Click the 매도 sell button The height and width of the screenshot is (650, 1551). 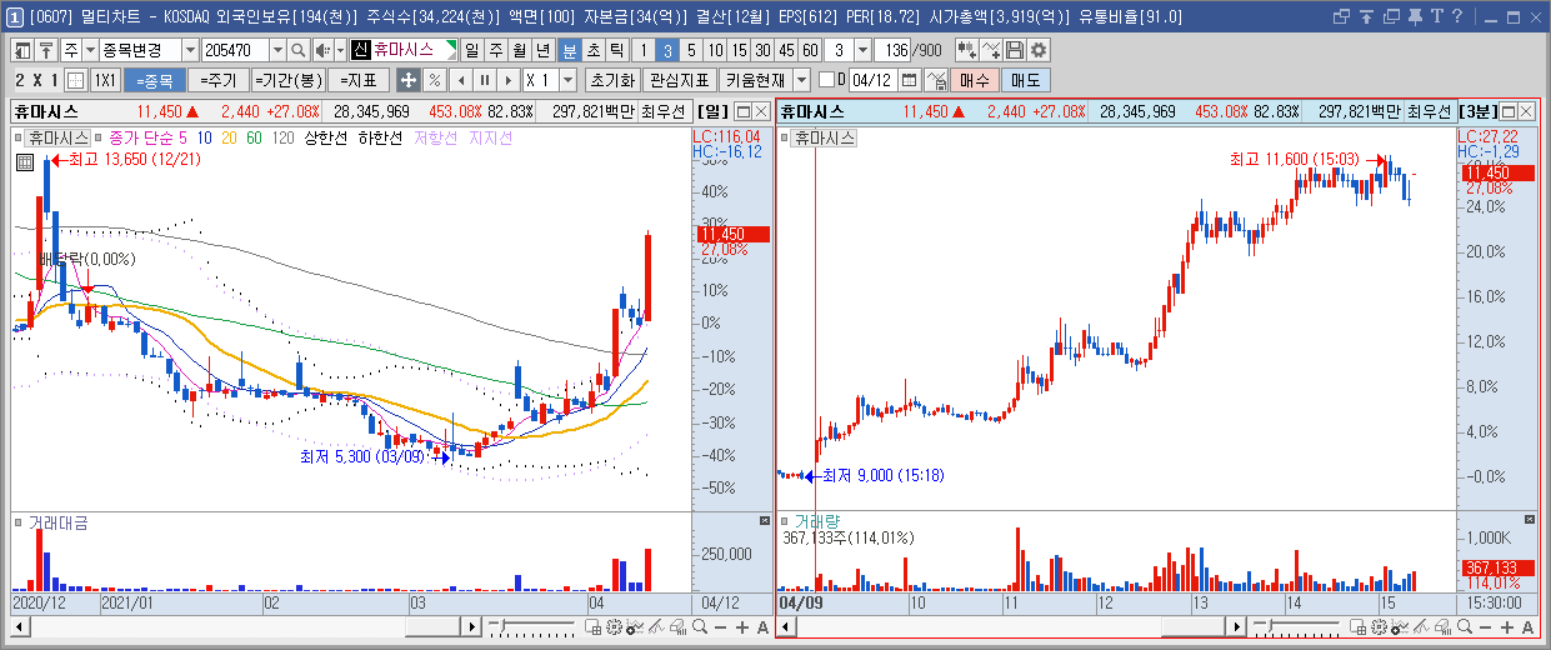(x=1025, y=80)
